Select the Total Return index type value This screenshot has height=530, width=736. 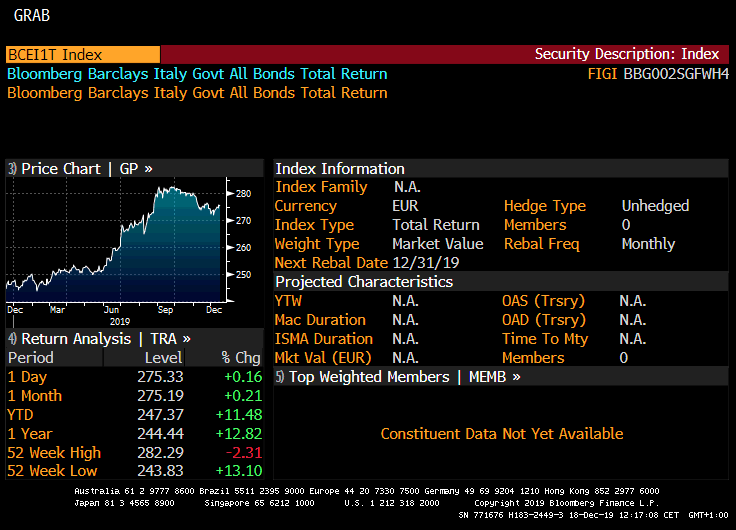[436, 225]
